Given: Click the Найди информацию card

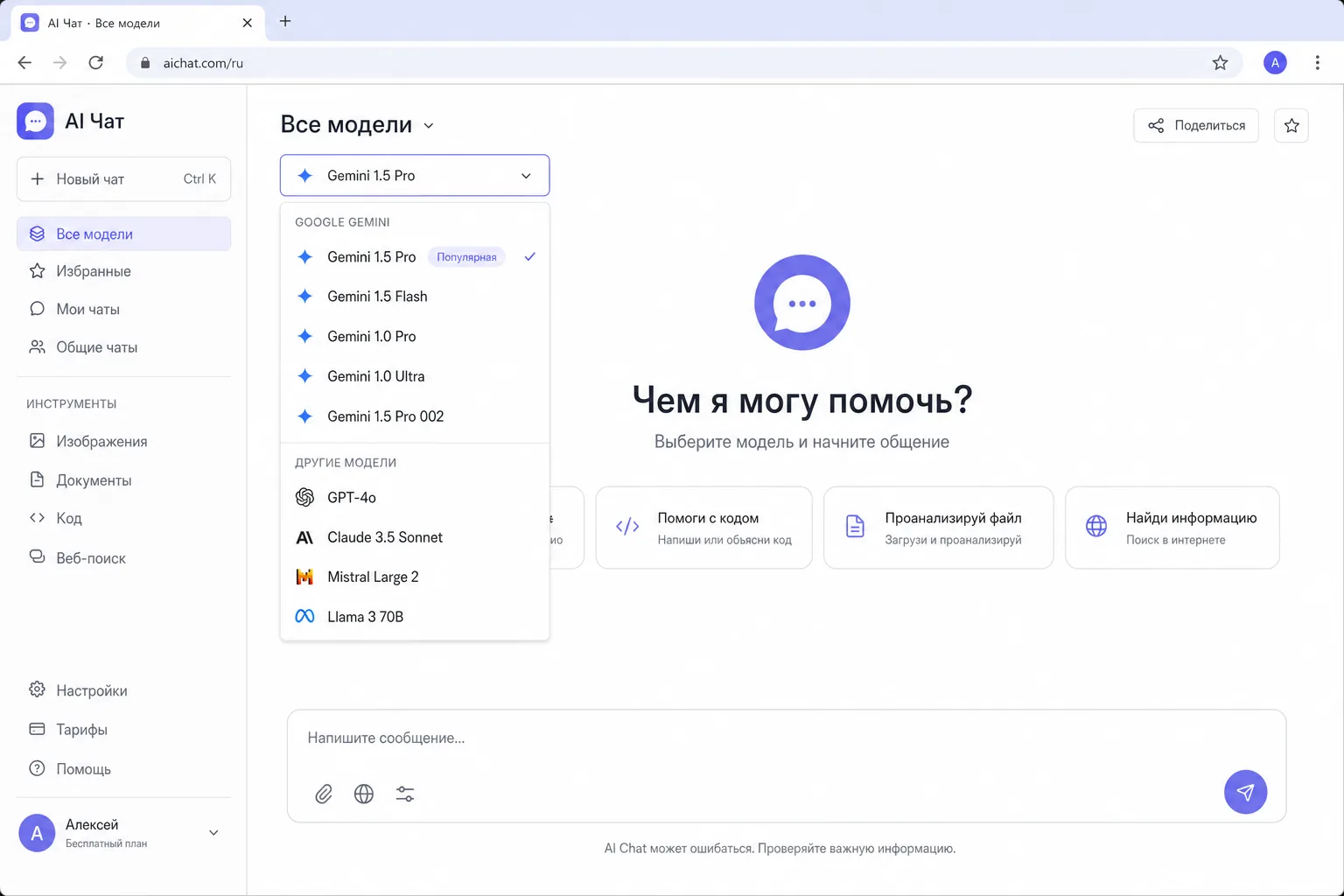Looking at the screenshot, I should pos(1172,528).
